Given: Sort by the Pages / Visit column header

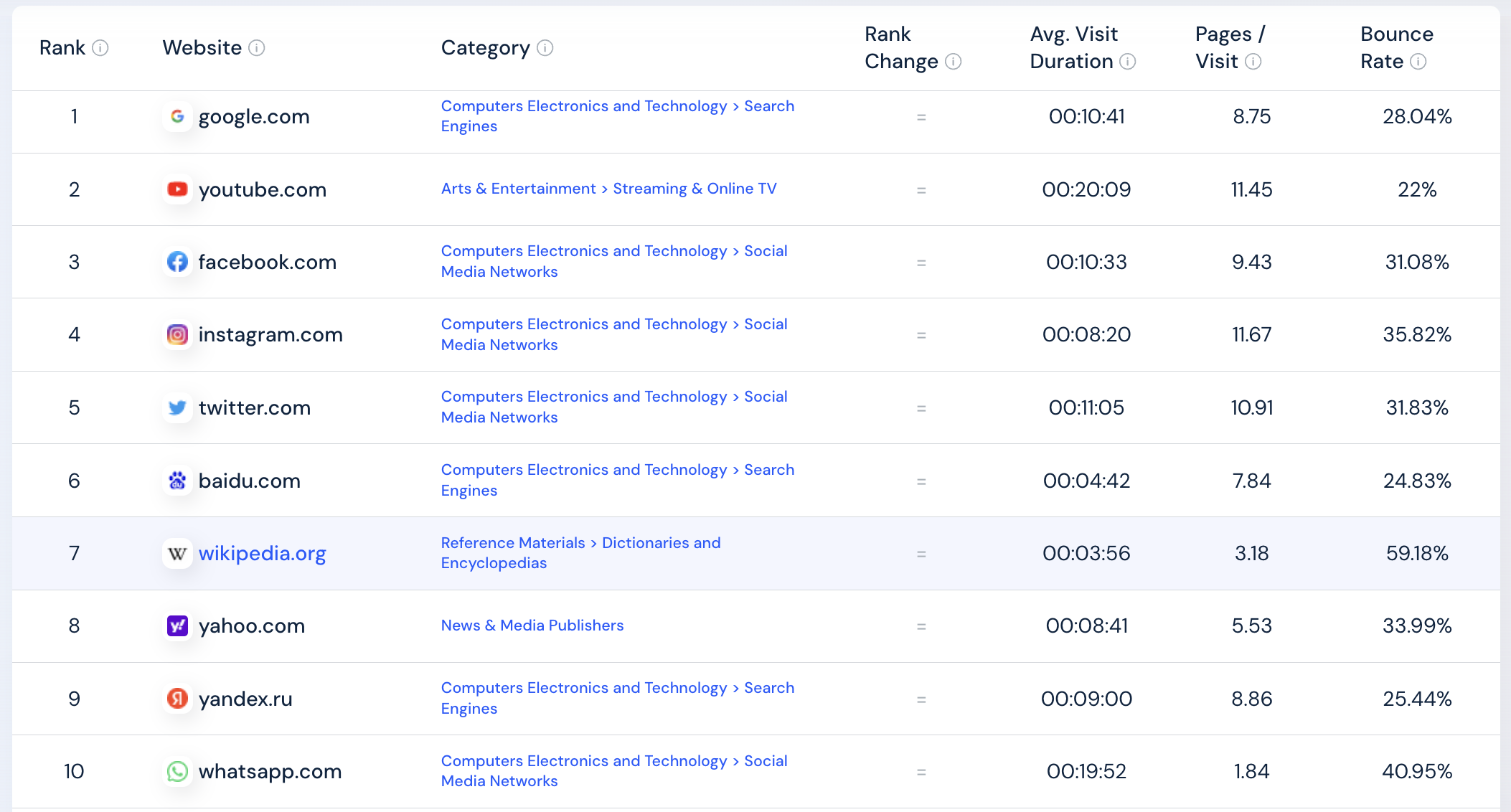Looking at the screenshot, I should pos(1229,47).
